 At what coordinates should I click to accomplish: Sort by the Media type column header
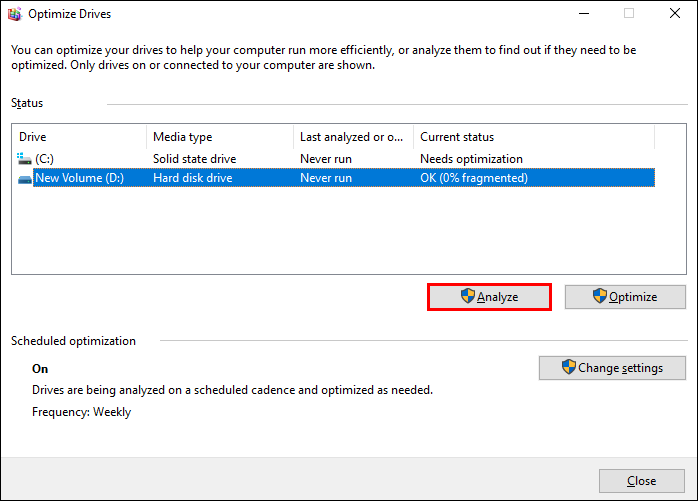click(220, 137)
